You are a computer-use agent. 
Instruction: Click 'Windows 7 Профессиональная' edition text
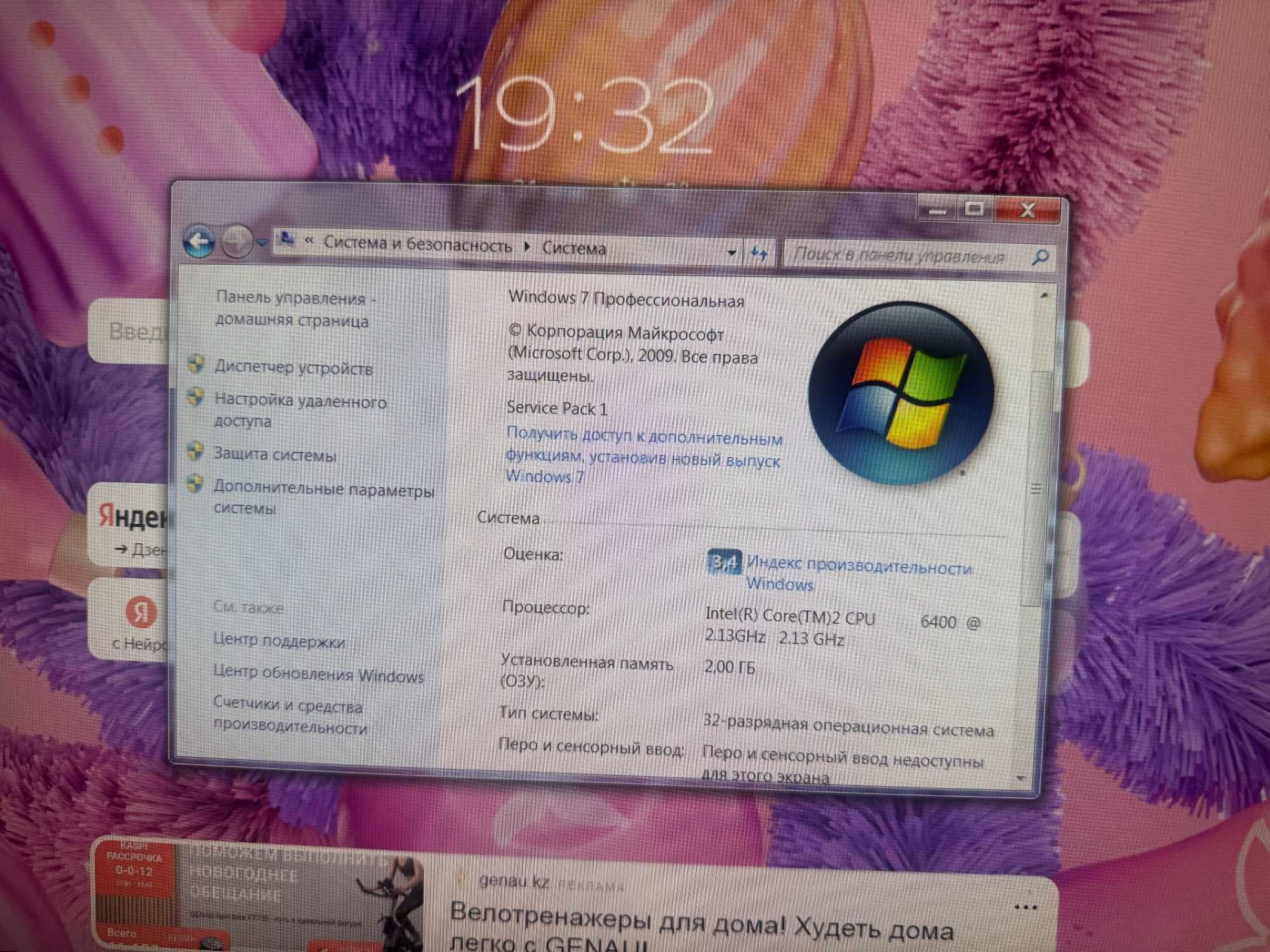[x=626, y=300]
